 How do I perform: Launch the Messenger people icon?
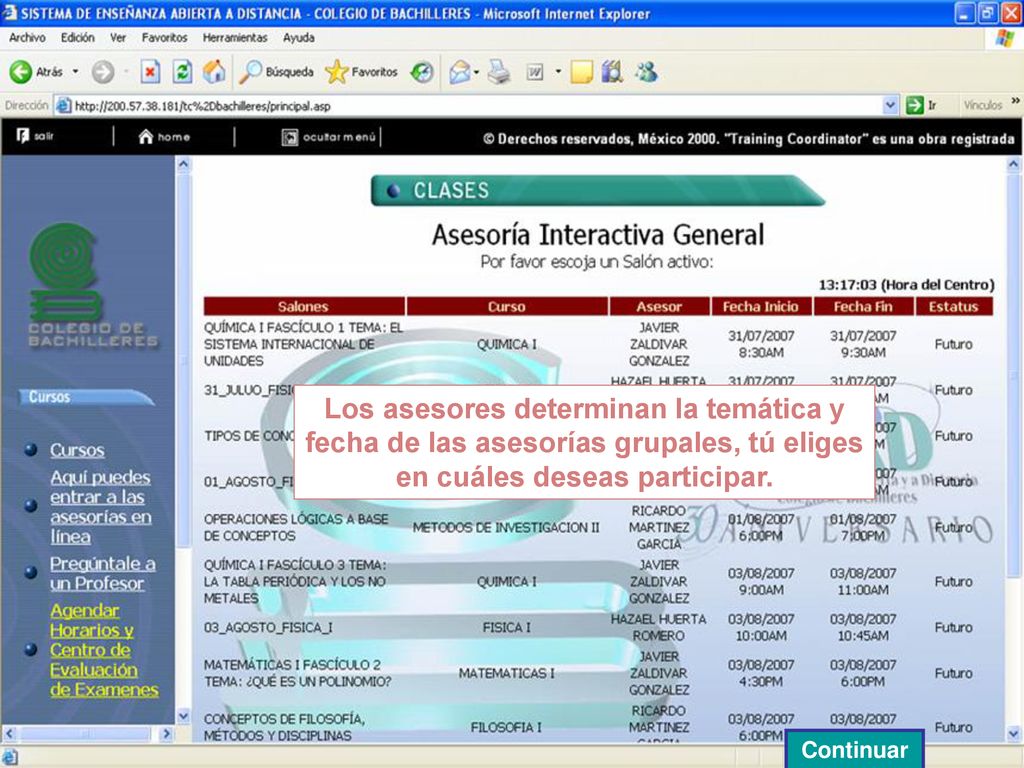645,72
